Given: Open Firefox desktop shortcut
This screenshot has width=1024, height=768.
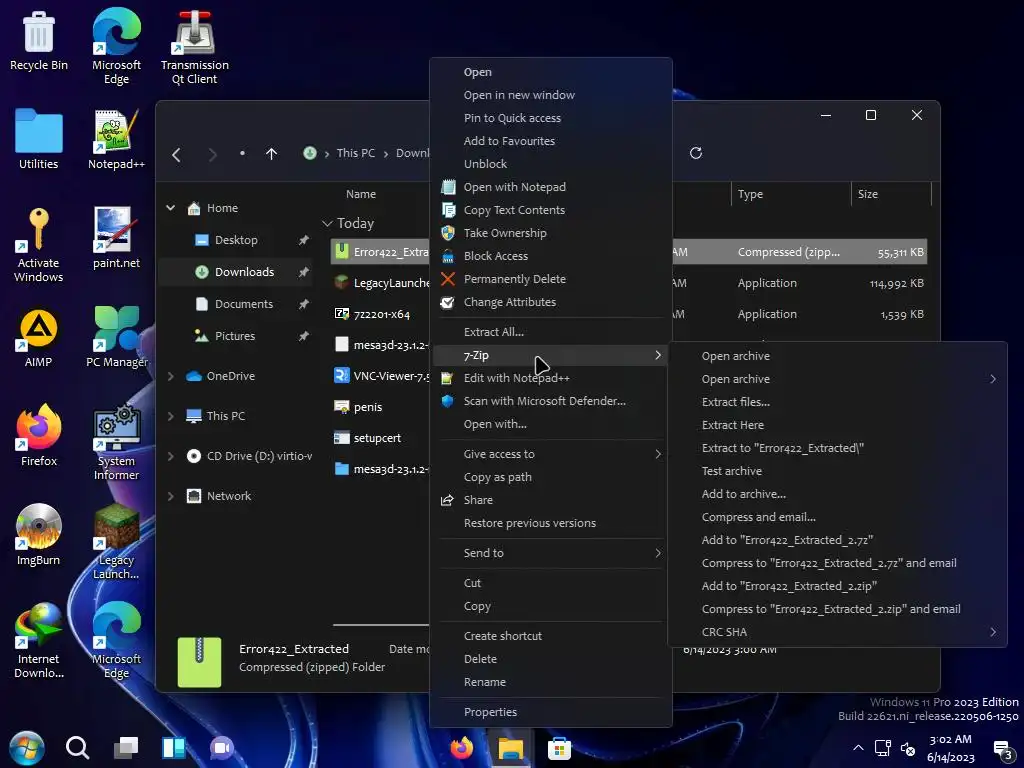Looking at the screenshot, I should (39, 436).
